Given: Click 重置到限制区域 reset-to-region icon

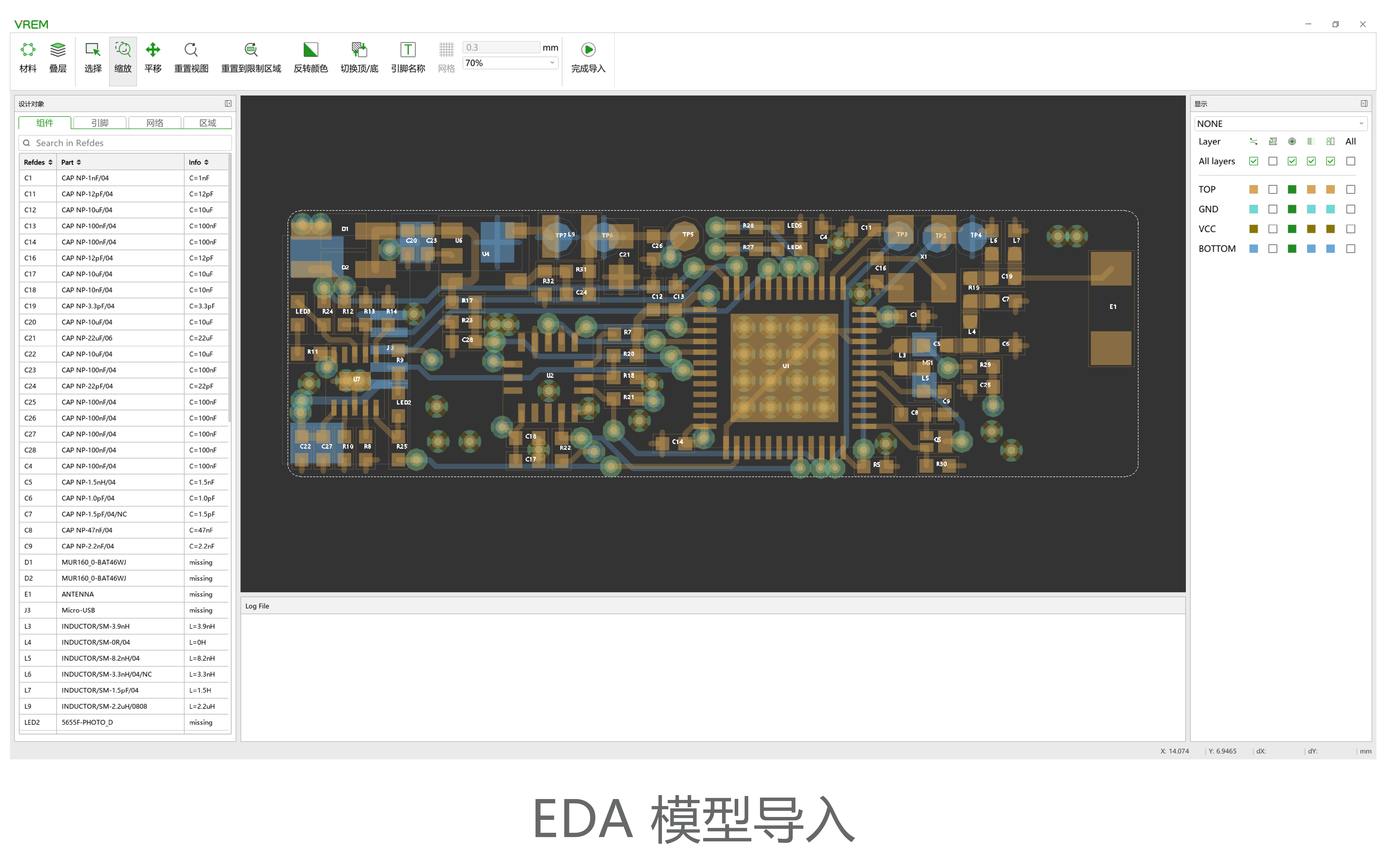Looking at the screenshot, I should click(251, 50).
